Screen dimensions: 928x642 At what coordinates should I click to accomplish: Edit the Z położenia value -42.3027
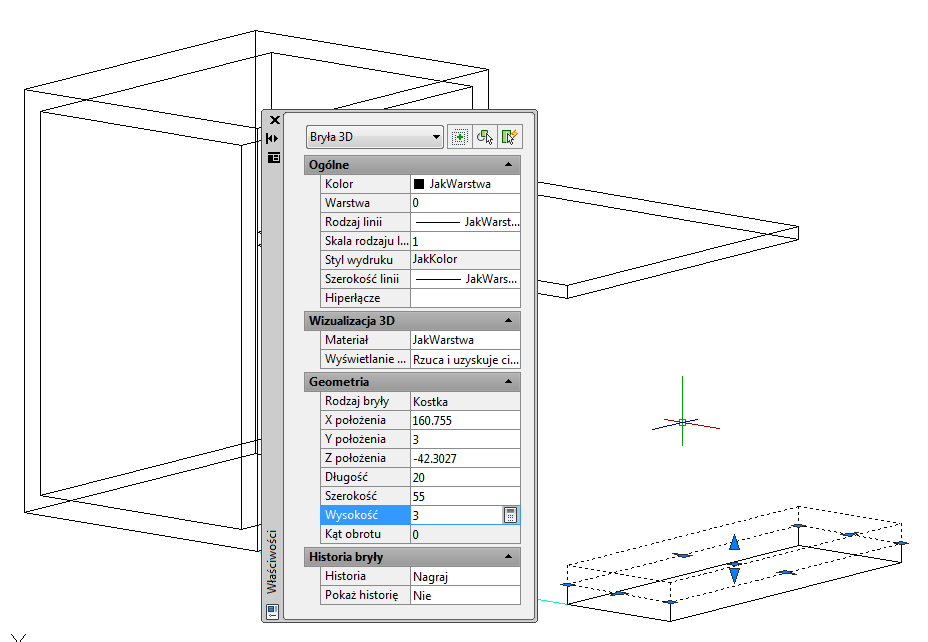coord(465,458)
